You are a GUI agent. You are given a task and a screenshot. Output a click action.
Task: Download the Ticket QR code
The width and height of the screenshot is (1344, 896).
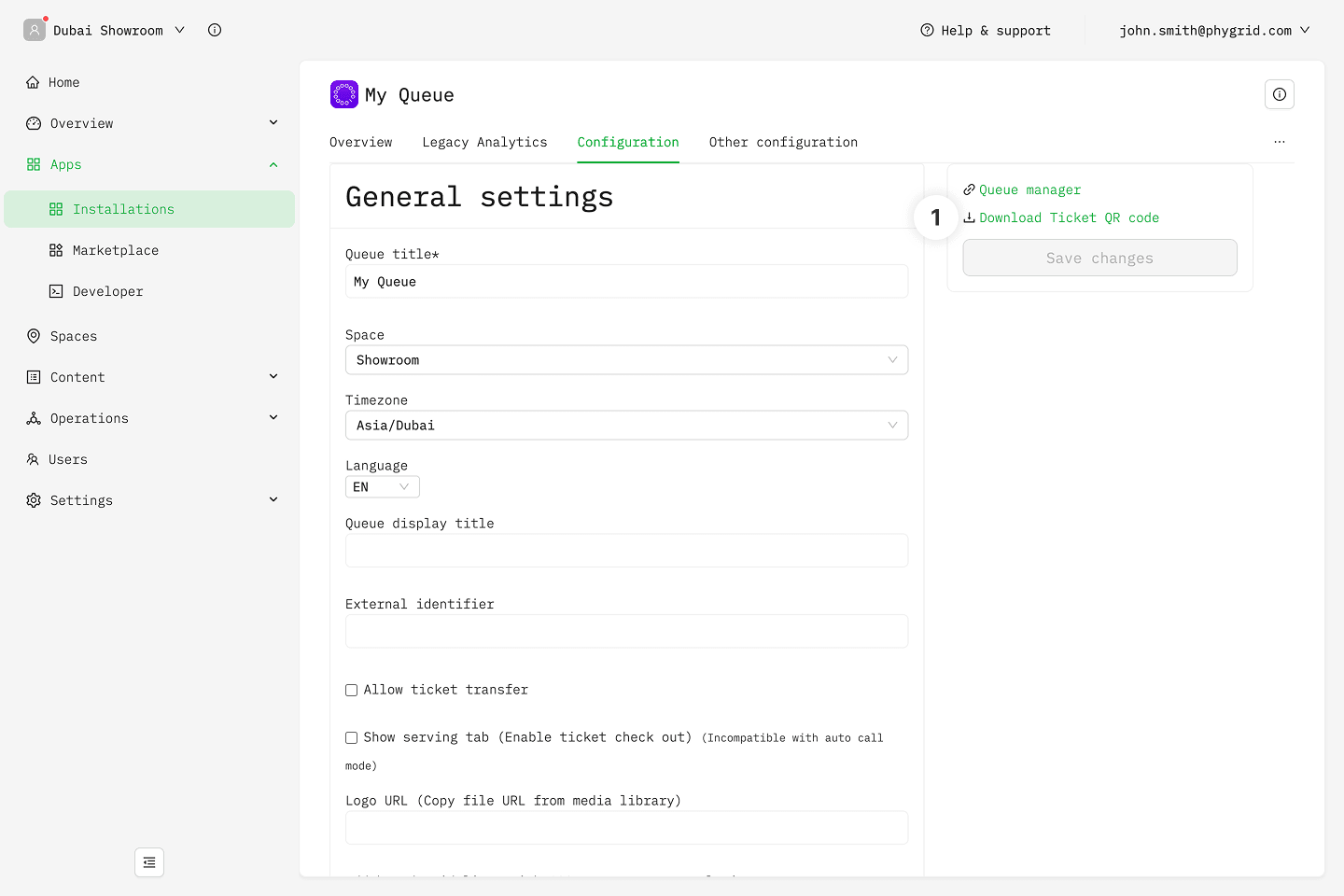click(x=1068, y=217)
